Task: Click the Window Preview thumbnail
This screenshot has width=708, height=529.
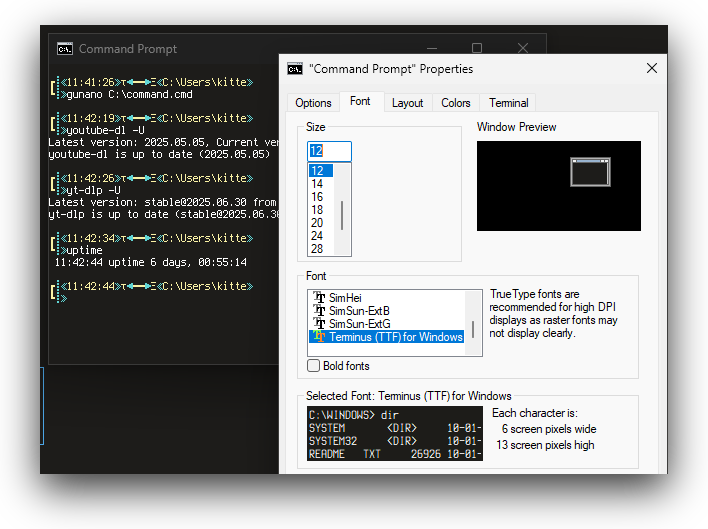Action: coord(559,186)
